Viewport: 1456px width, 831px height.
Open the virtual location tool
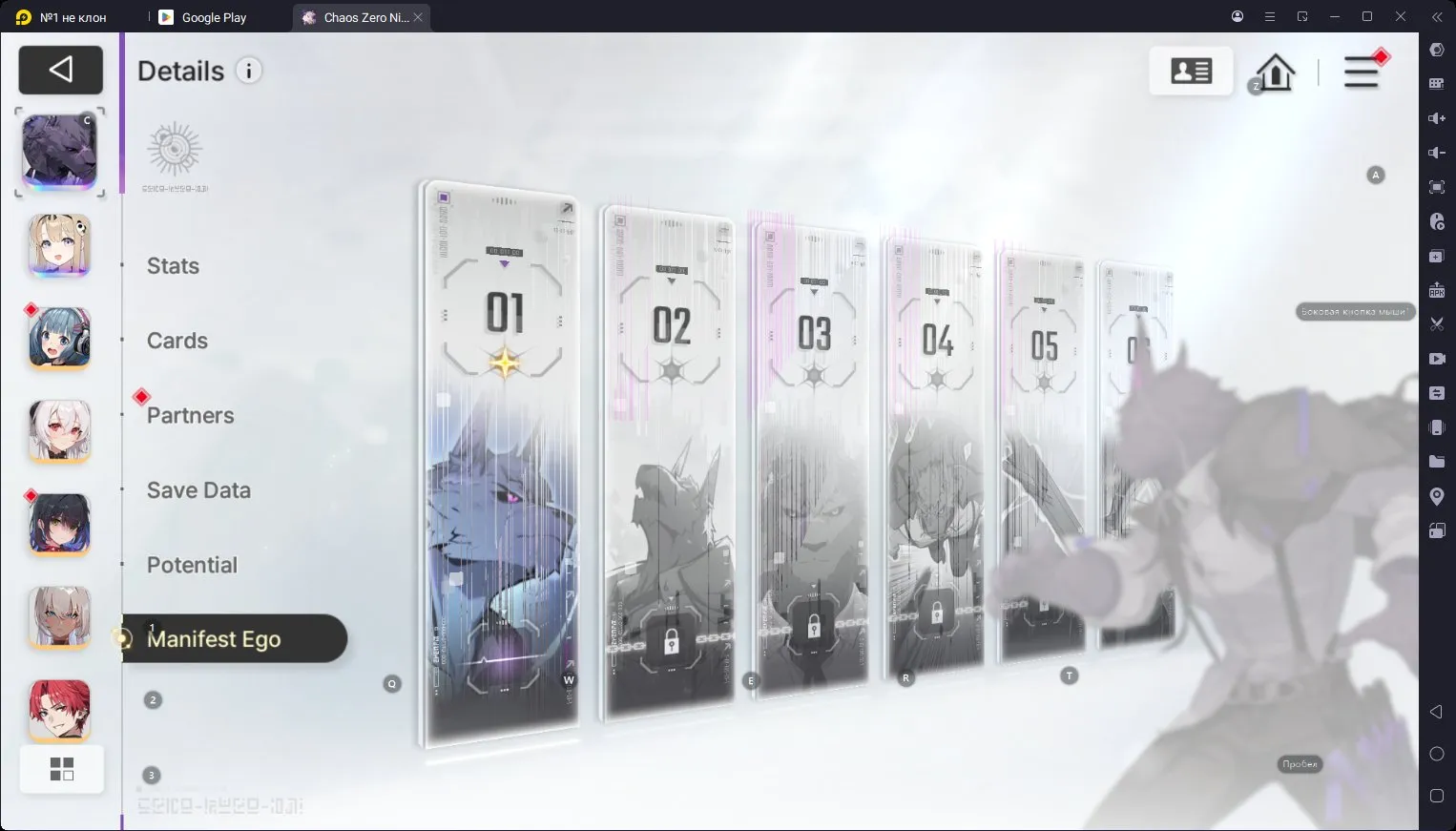click(x=1437, y=496)
